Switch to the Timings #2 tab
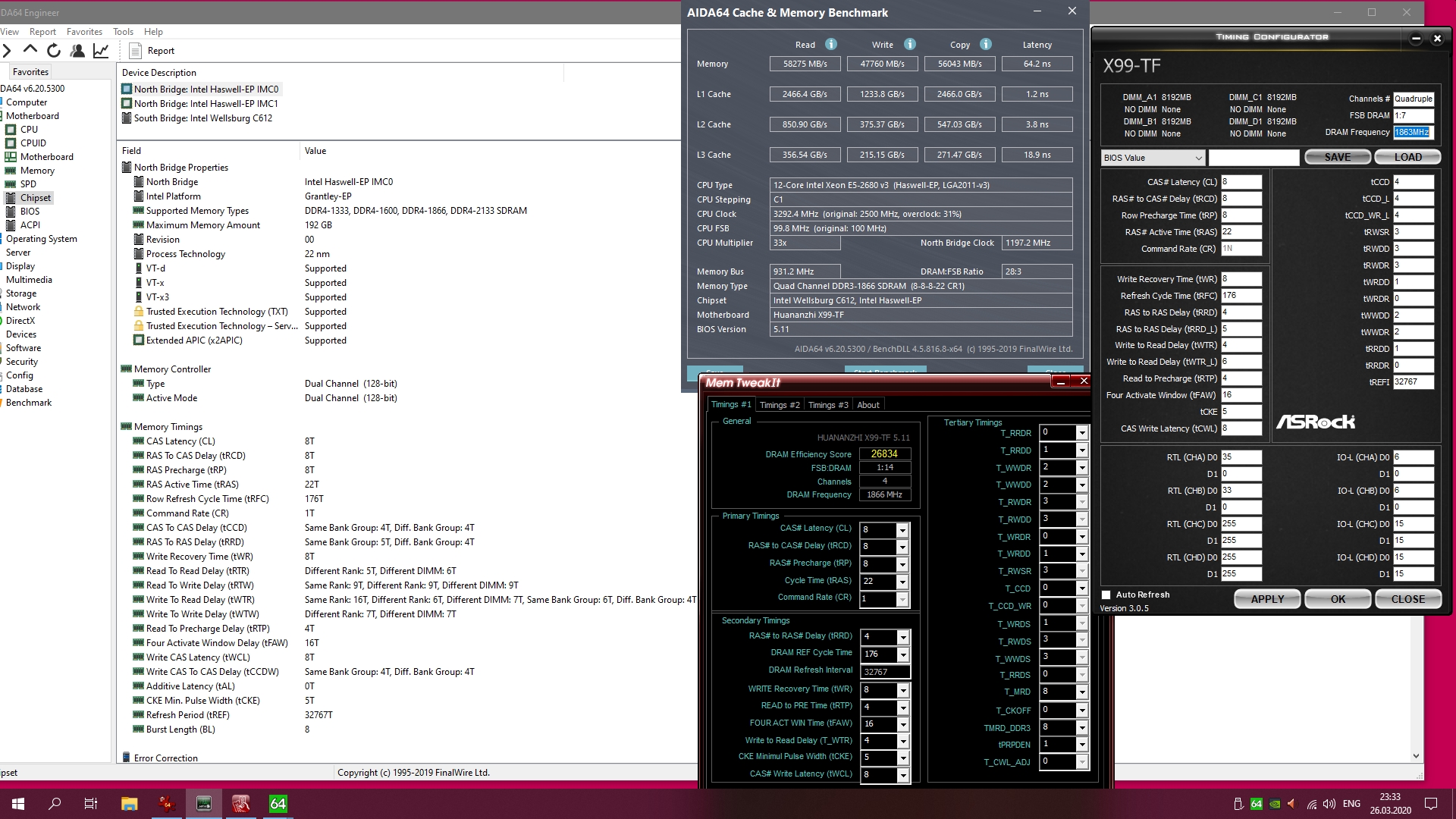The width and height of the screenshot is (1456, 819). [780, 405]
